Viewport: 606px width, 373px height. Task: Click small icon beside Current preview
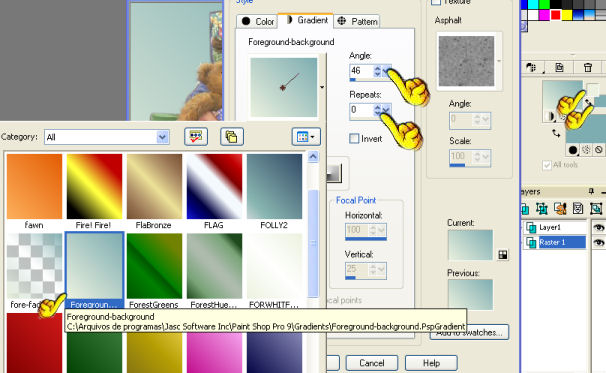coord(503,255)
